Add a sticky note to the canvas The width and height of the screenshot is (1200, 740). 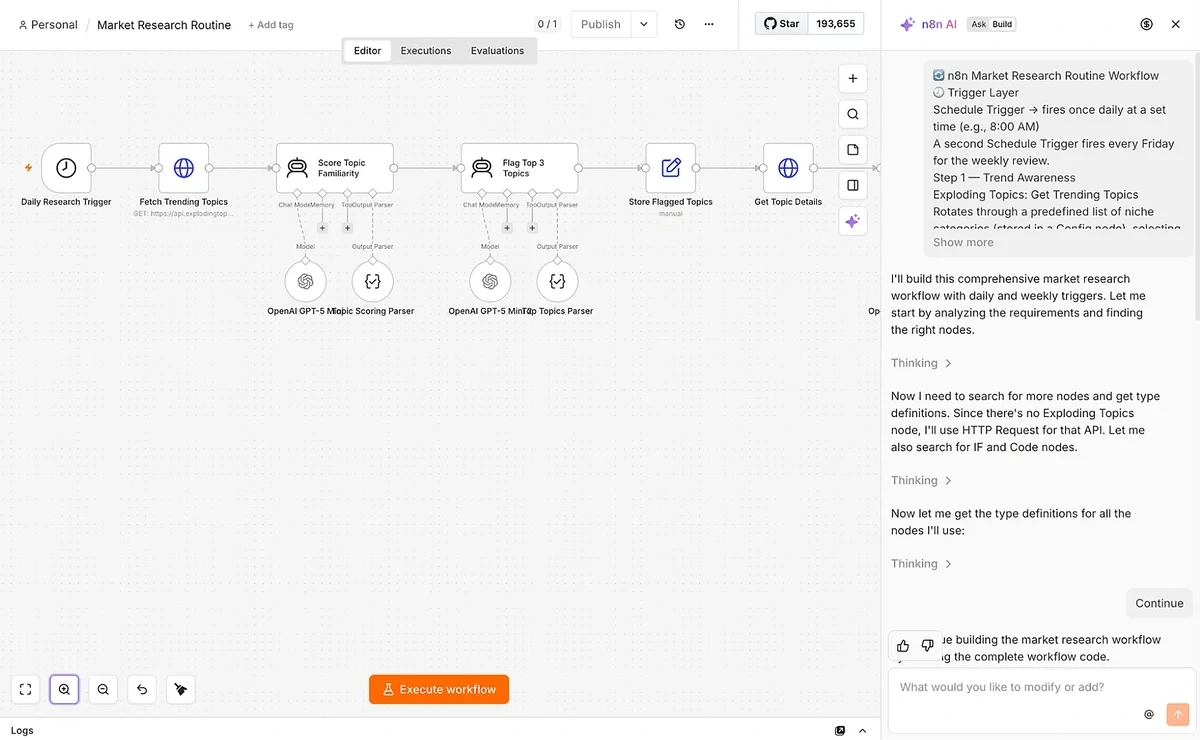(853, 150)
